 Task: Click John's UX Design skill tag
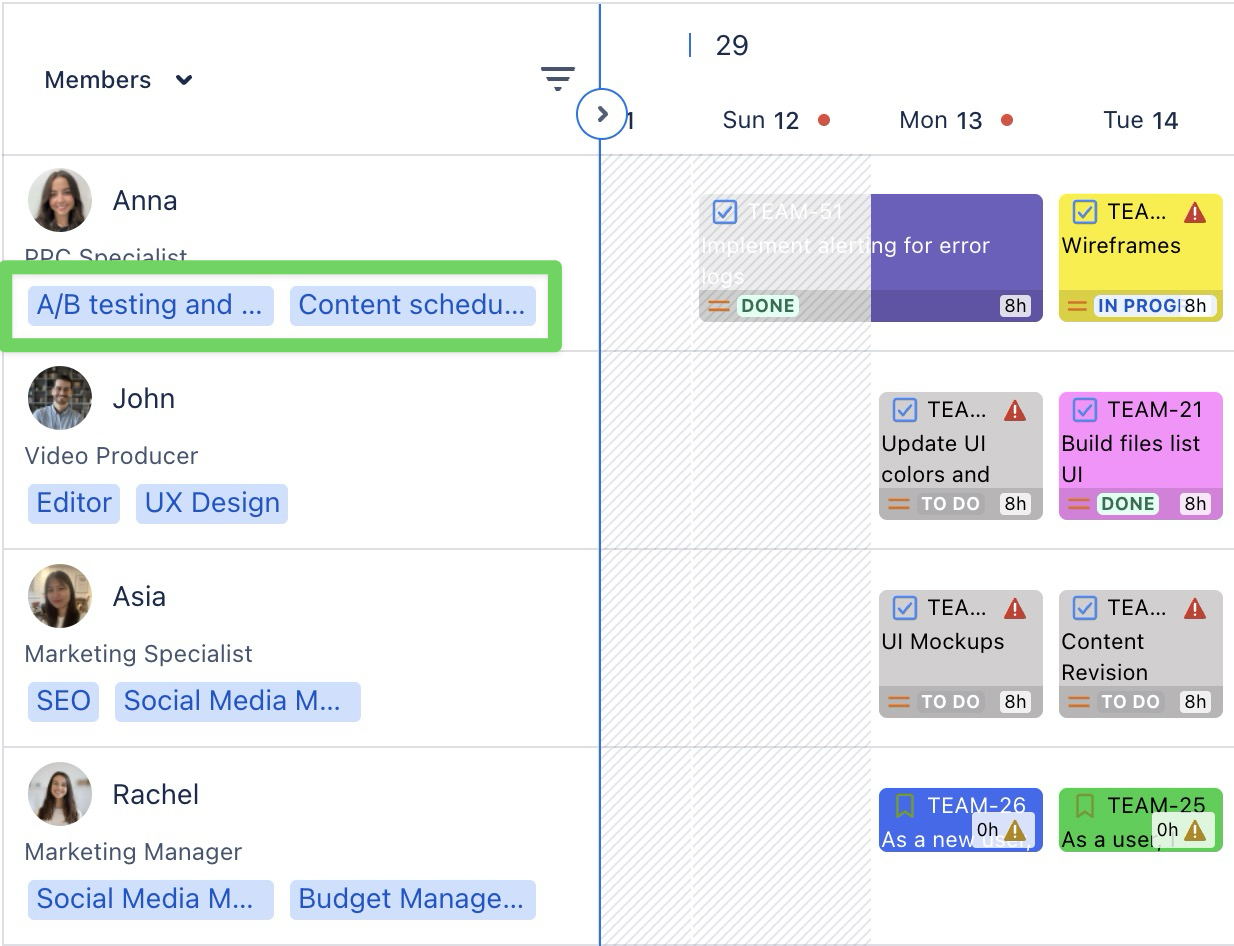coord(212,503)
